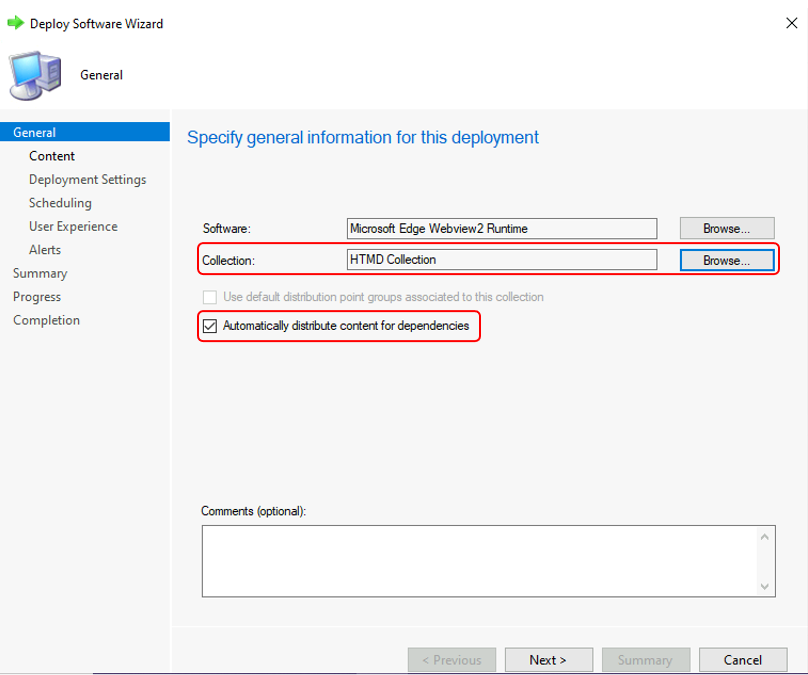Browse for target Collection

coord(727,260)
